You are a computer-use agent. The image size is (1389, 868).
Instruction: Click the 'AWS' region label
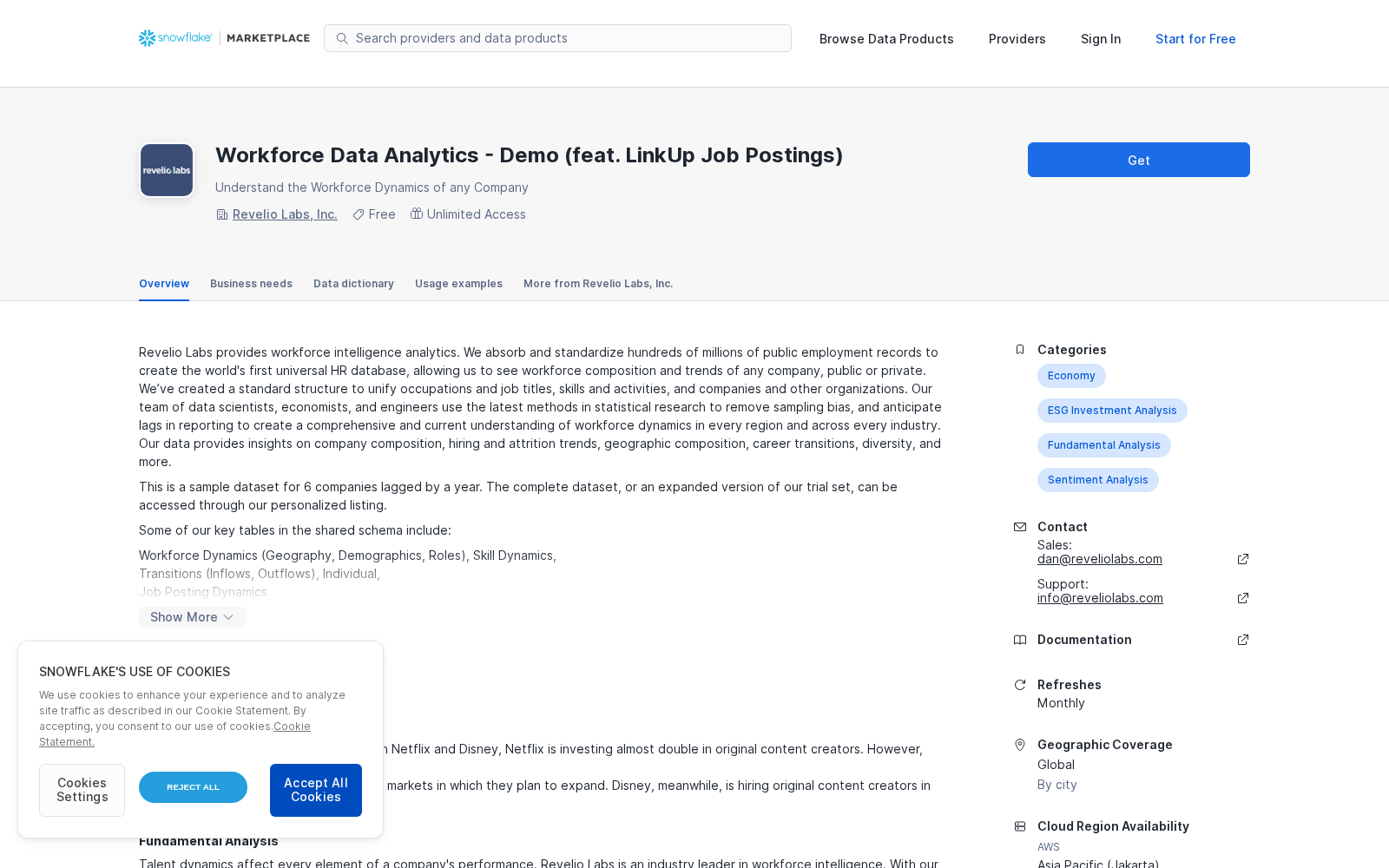(x=1049, y=847)
